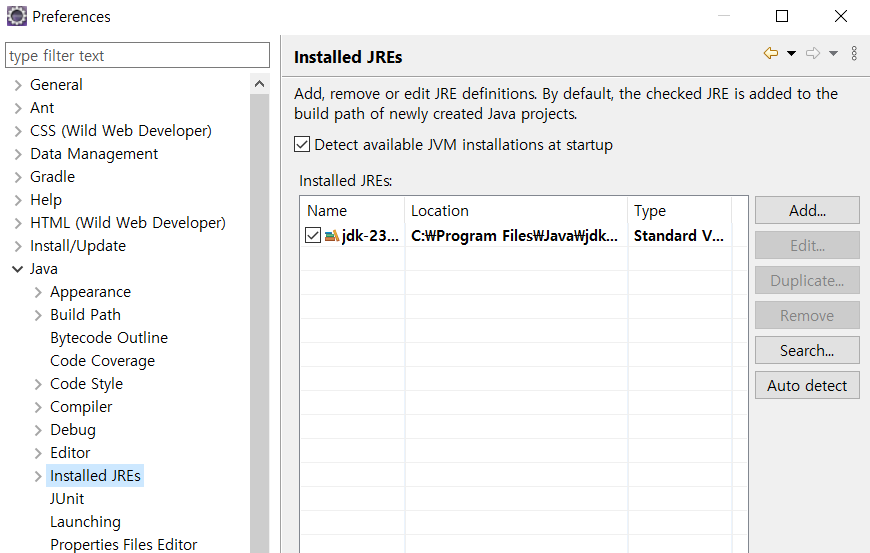870x553 pixels.
Task: Open back history dropdown arrow
Action: pos(792,53)
